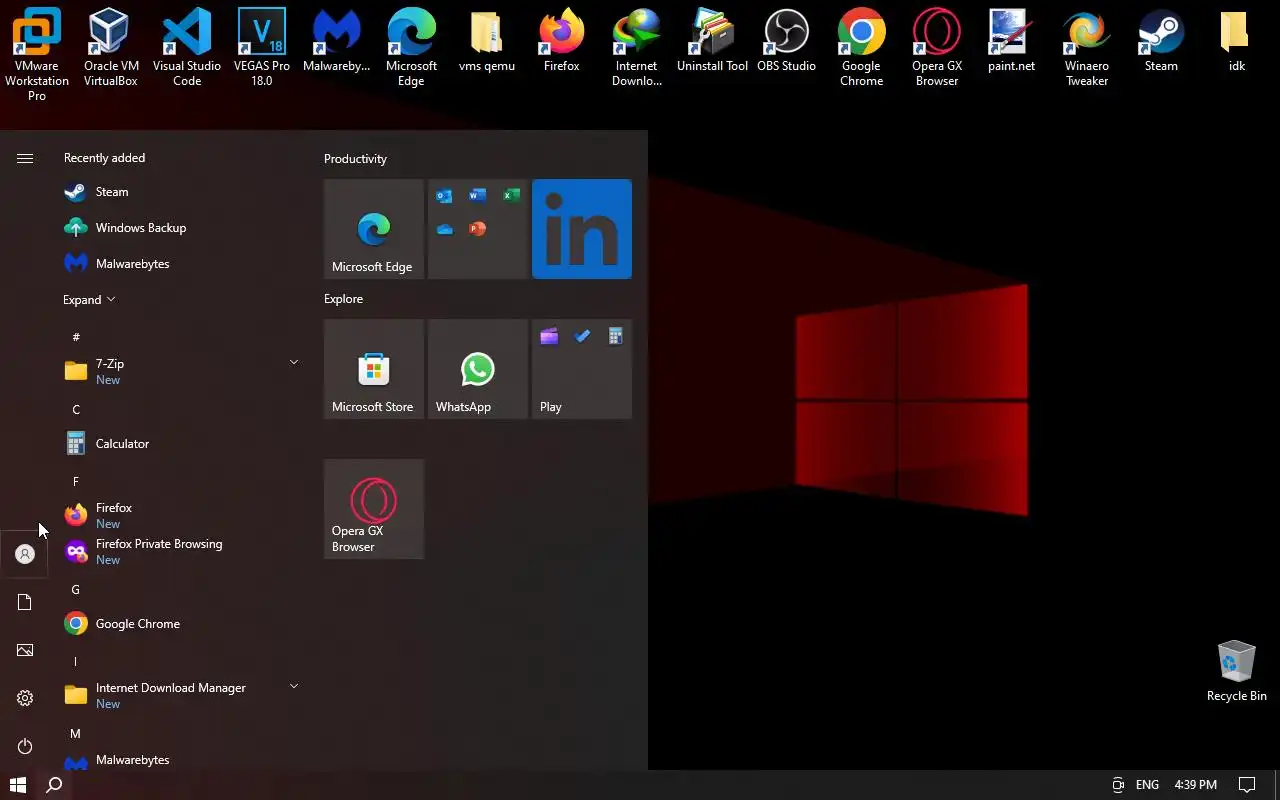
Task: Open Documents from Start sidebar
Action: pyautogui.click(x=25, y=602)
